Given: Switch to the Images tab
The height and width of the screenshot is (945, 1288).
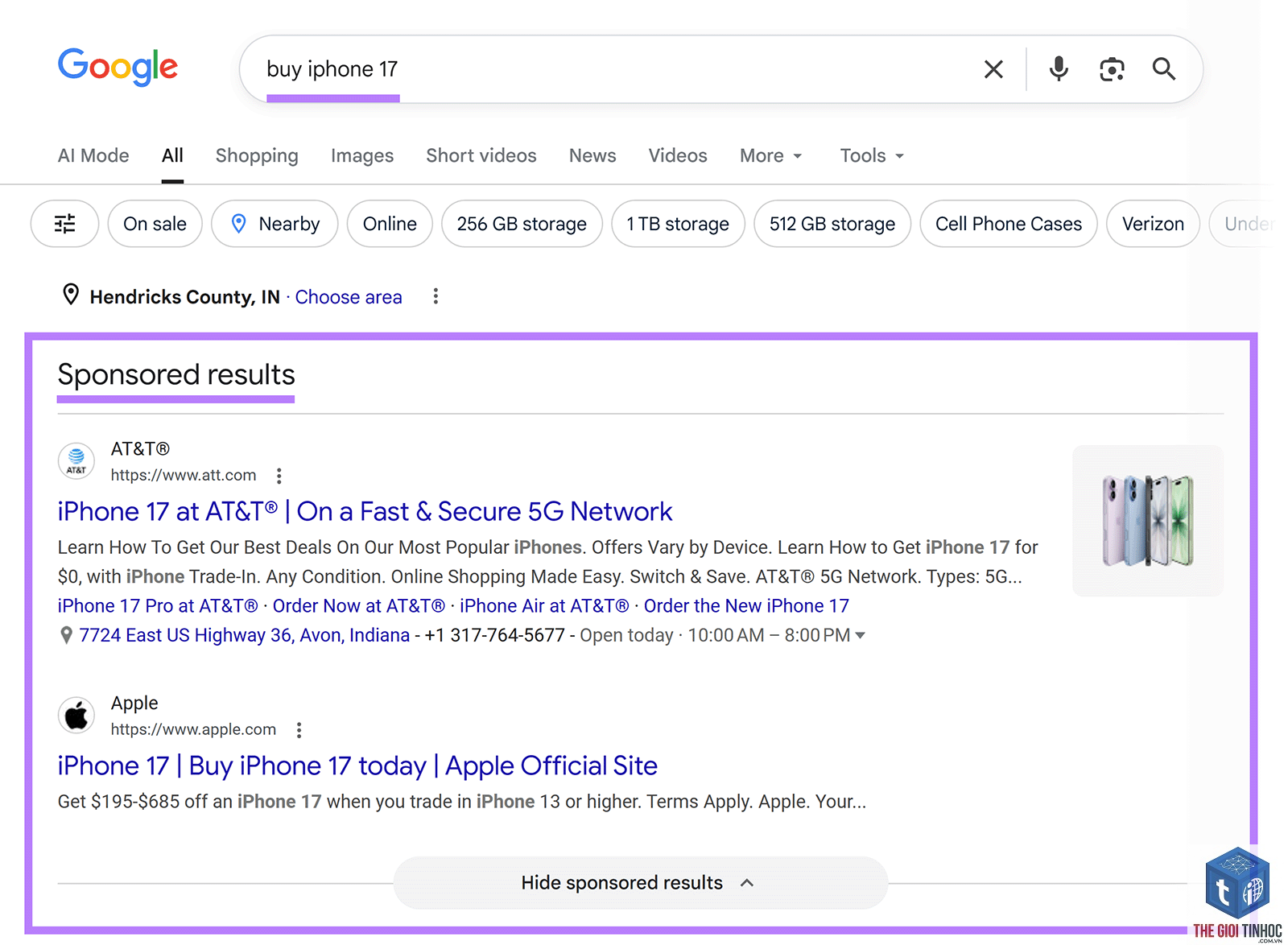Looking at the screenshot, I should 362,156.
